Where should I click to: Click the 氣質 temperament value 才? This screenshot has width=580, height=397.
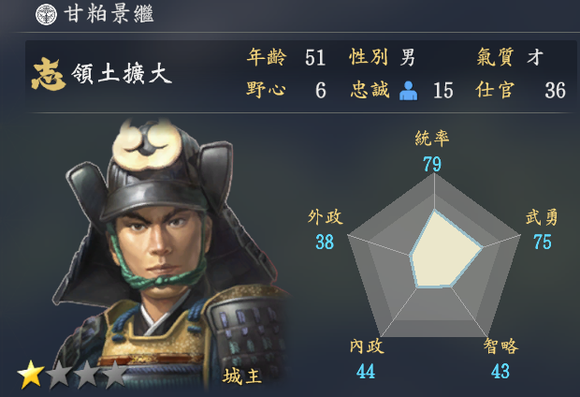pyautogui.click(x=535, y=58)
